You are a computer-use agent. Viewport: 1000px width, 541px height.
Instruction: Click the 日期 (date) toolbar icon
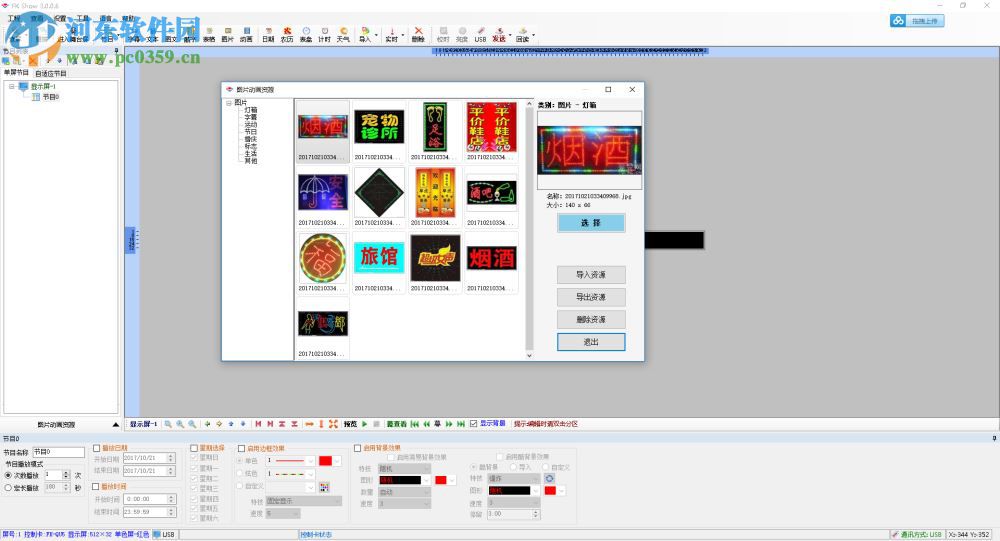point(268,34)
